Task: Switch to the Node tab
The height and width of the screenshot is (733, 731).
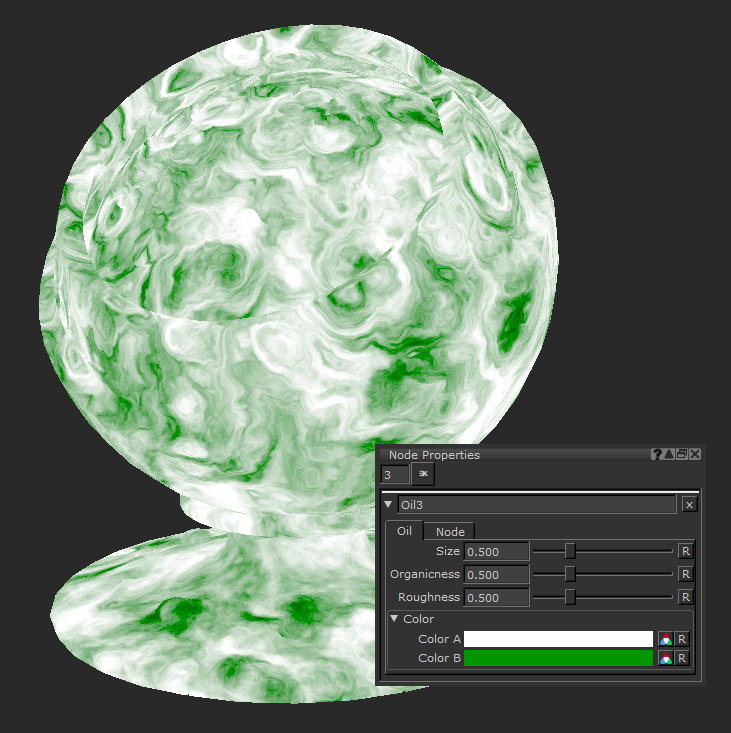Action: click(x=450, y=532)
